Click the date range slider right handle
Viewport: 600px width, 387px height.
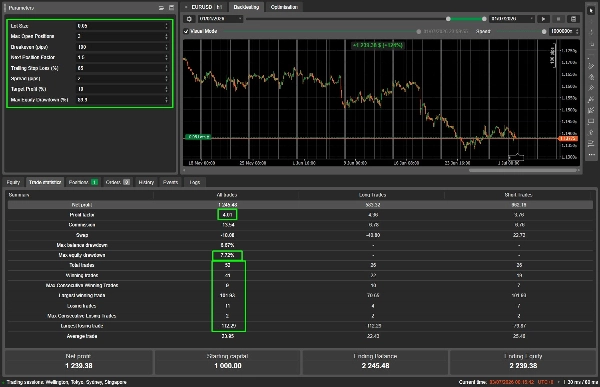click(x=484, y=19)
